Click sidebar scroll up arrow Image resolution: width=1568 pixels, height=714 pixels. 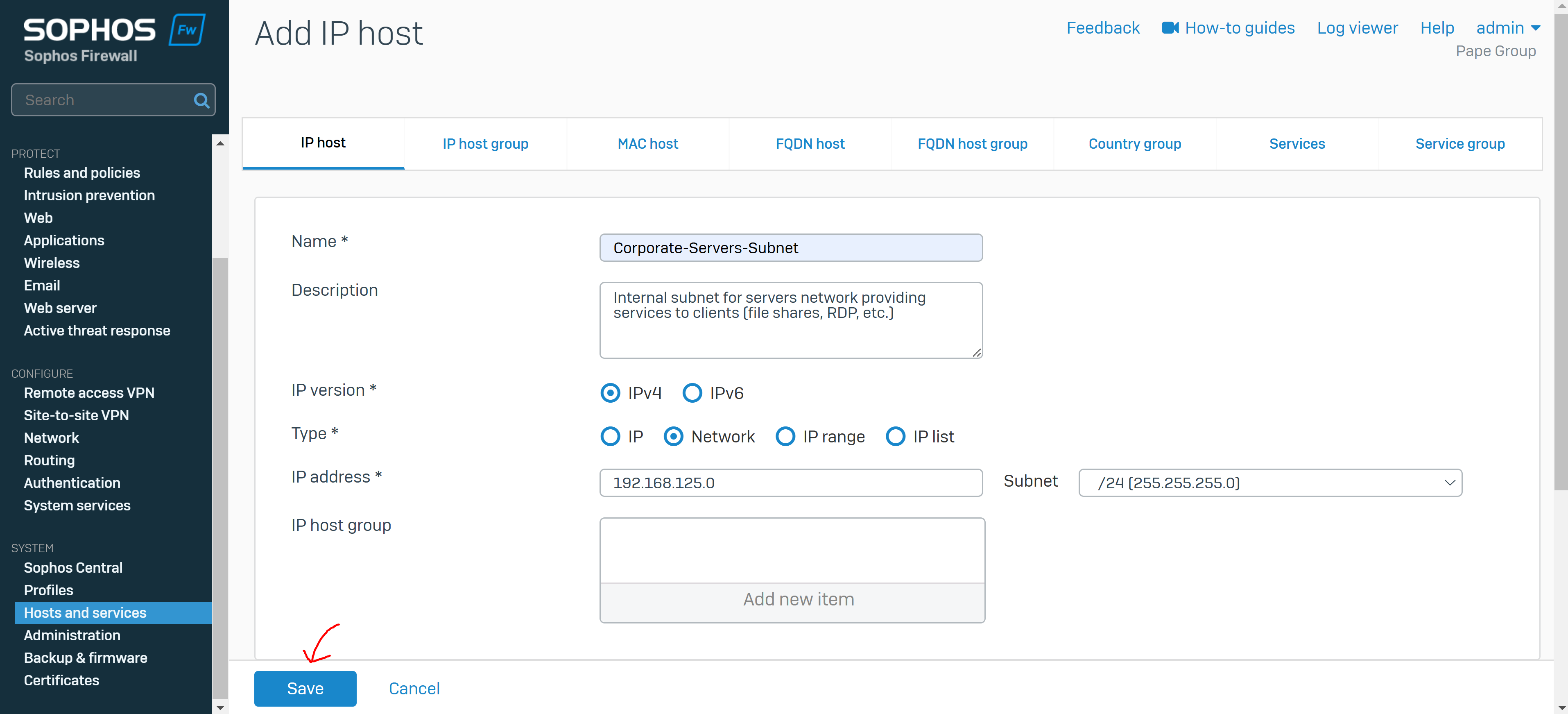pyautogui.click(x=220, y=144)
